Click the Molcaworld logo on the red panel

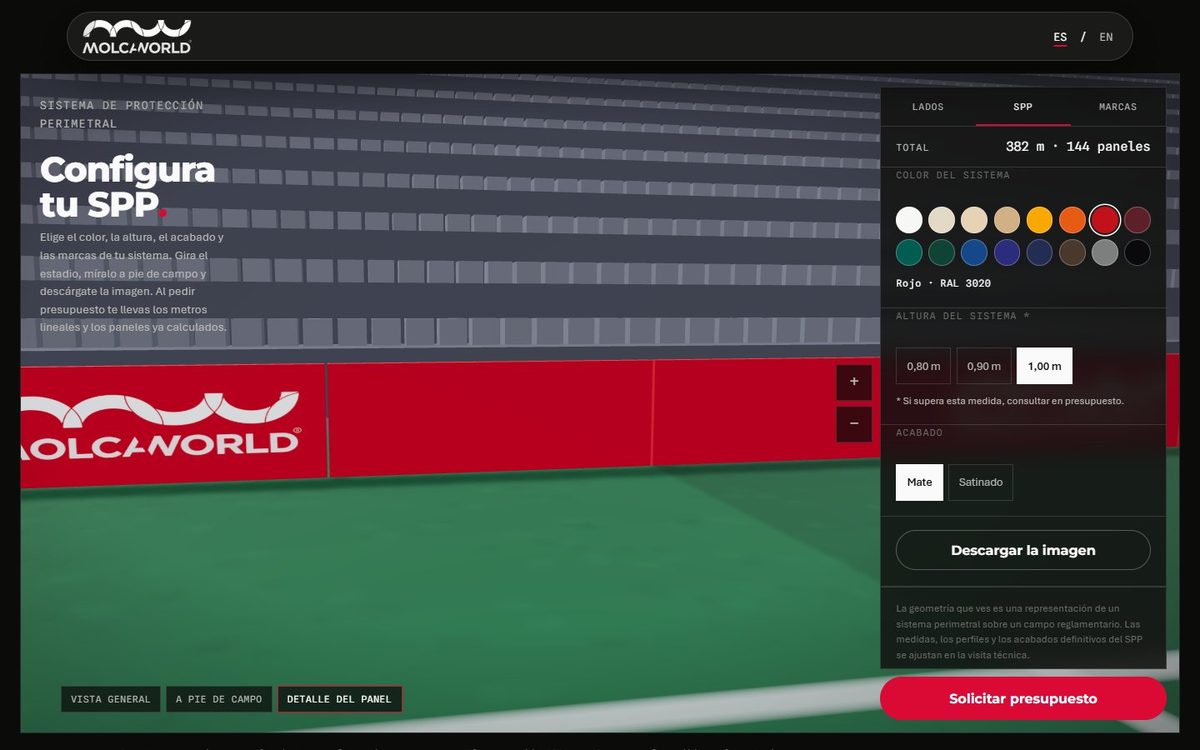pyautogui.click(x=160, y=426)
